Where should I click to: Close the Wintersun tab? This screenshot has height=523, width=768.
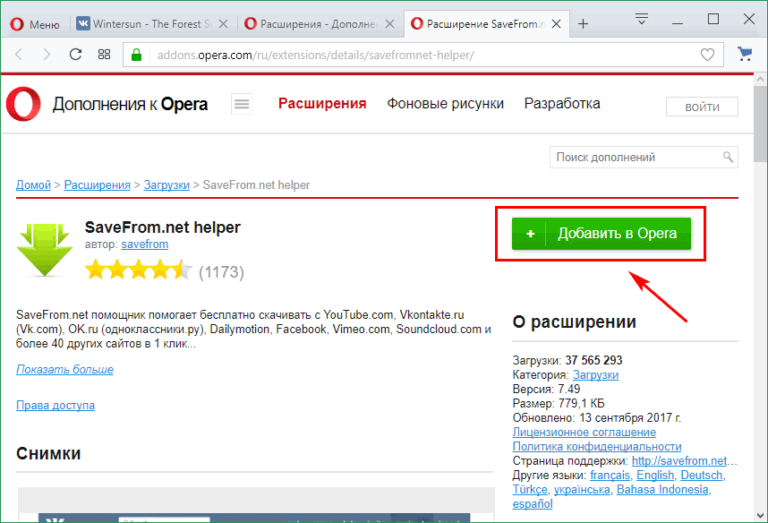(223, 24)
